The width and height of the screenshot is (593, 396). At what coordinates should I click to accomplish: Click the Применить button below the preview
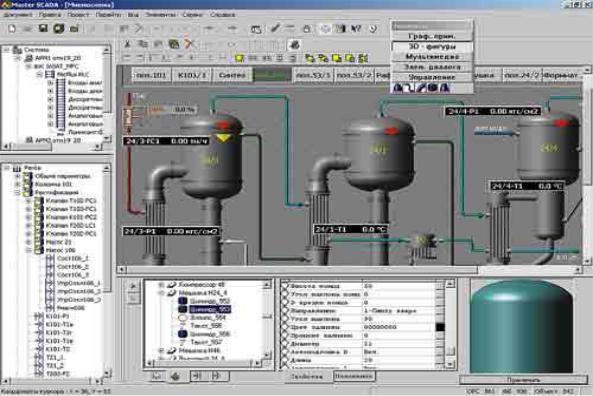(523, 379)
